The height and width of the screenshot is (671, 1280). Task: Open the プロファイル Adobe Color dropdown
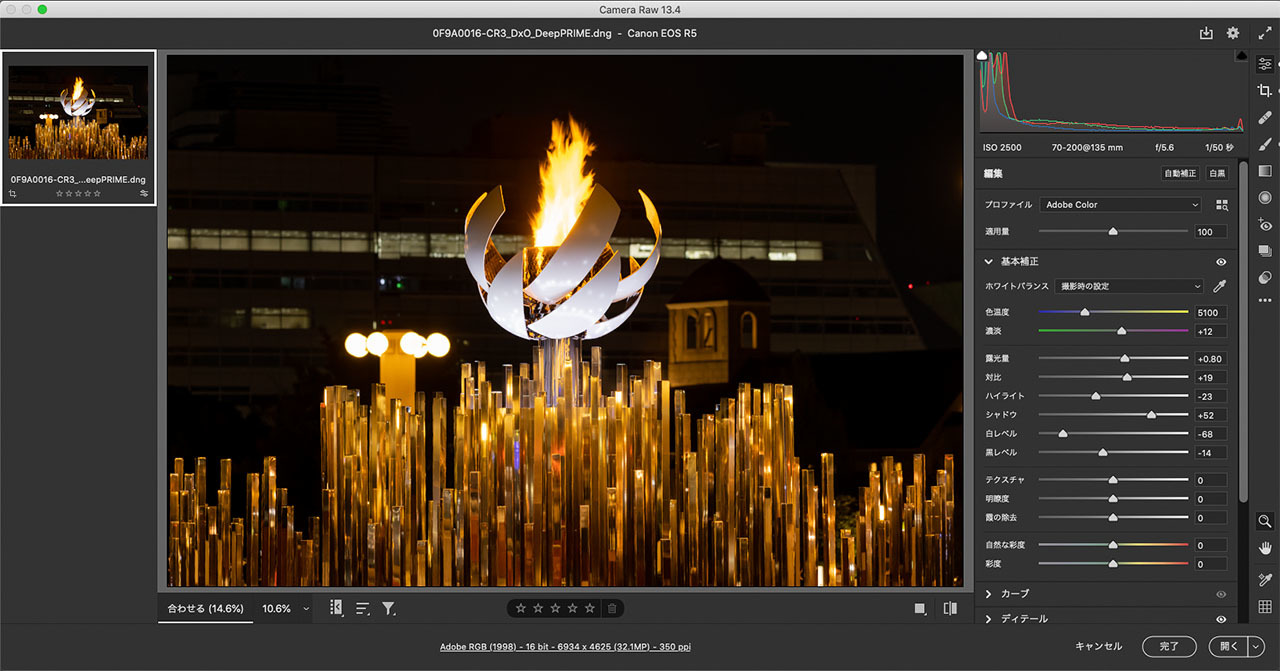click(x=1120, y=205)
